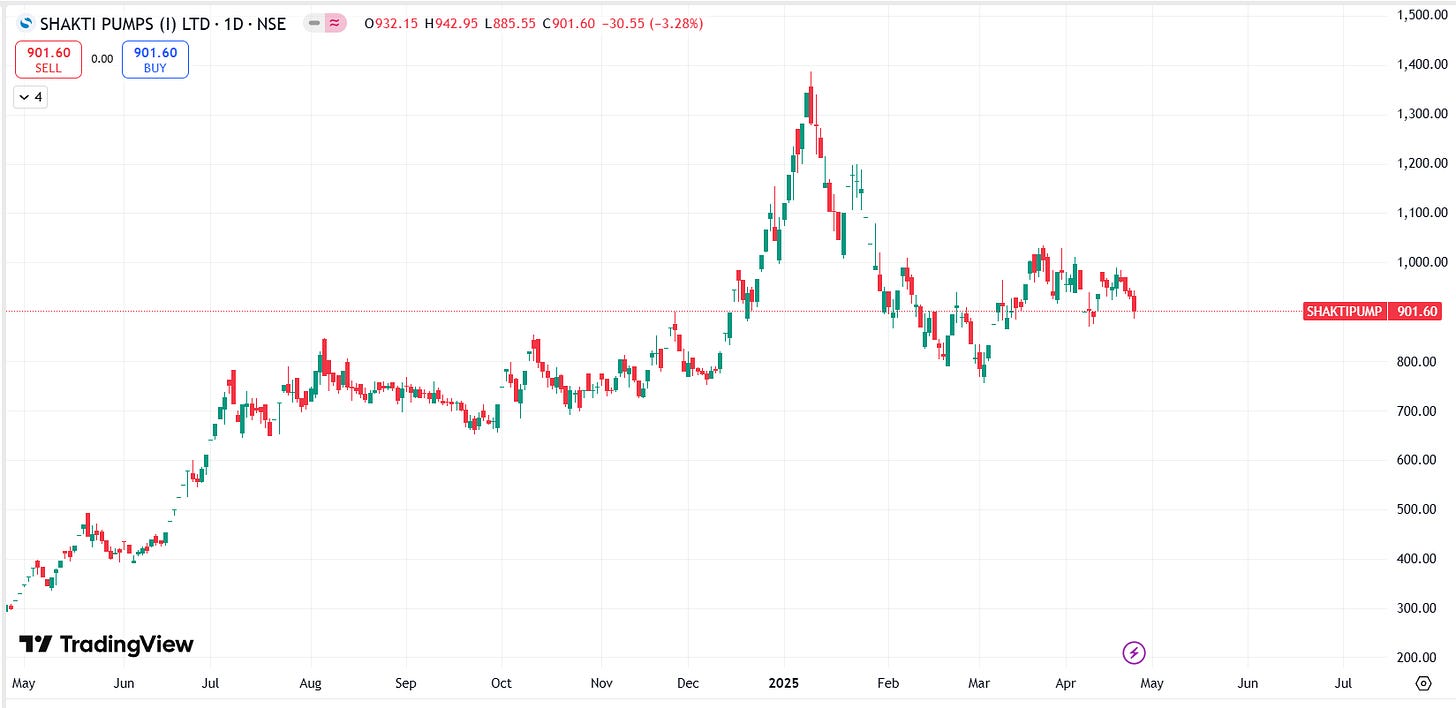This screenshot has width=1456, height=708.
Task: Click the 0.00 spread value
Action: click(x=102, y=59)
